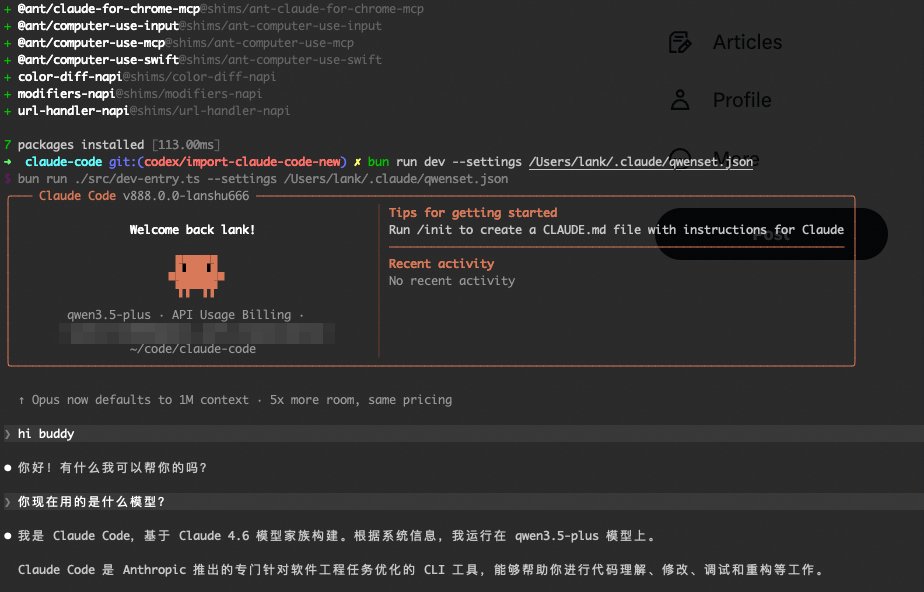
Task: Click the 'Claude Code 是 Anthropic 推出的' response line
Action: coord(420,570)
